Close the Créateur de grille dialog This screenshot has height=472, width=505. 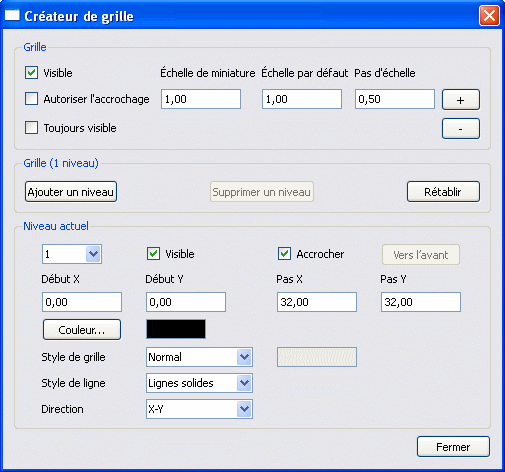click(489, 15)
